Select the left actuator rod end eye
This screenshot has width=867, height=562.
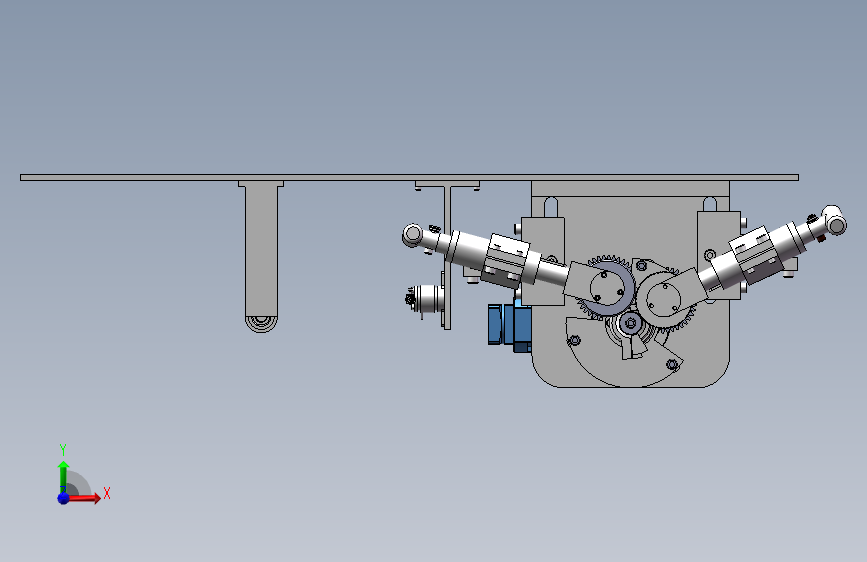(x=412, y=235)
